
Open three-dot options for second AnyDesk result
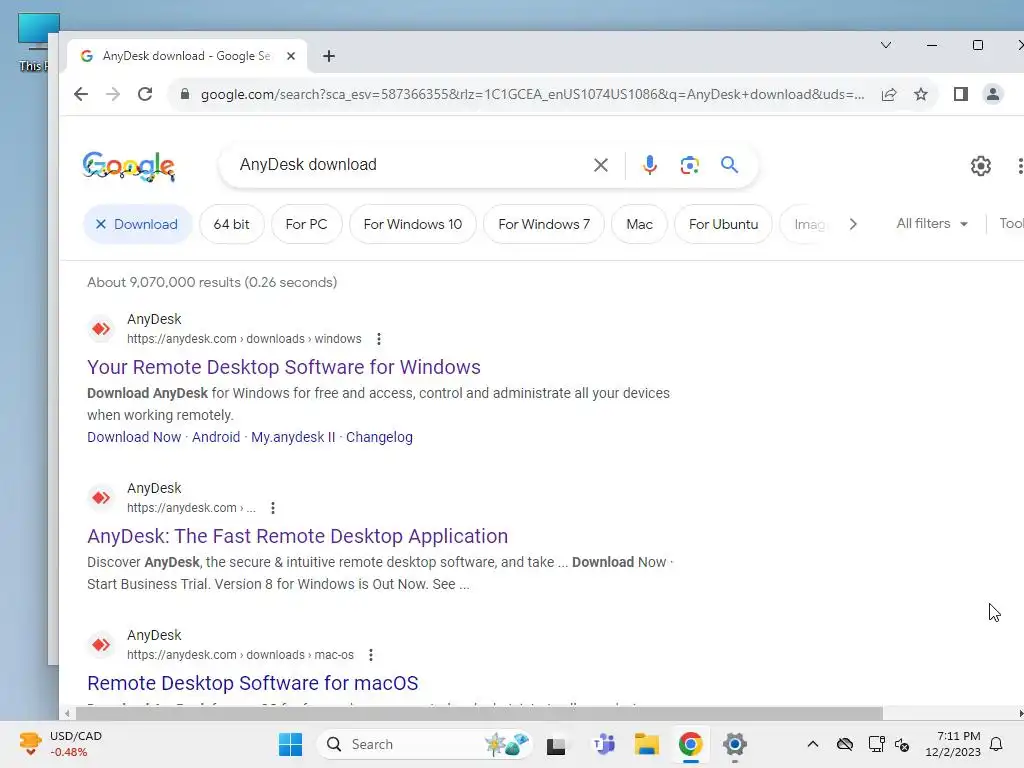[x=273, y=508]
